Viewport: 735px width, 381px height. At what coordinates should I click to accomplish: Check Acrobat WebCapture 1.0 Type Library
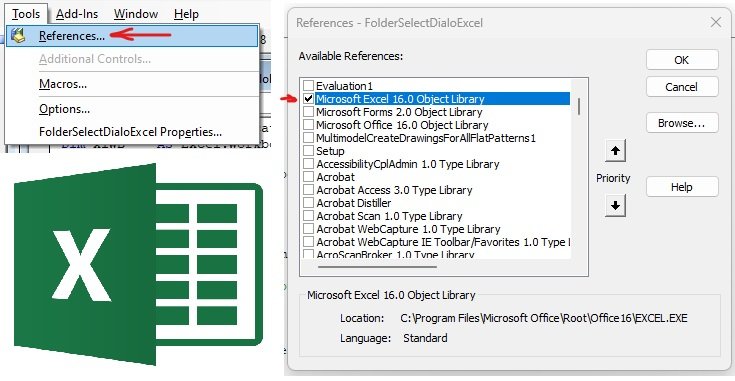[x=308, y=229]
